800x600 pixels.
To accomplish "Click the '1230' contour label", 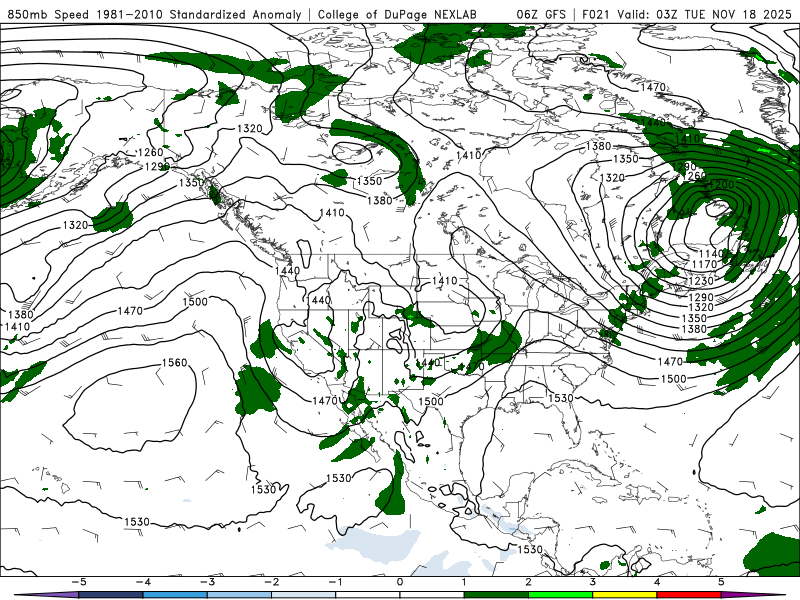I will pyautogui.click(x=701, y=281).
